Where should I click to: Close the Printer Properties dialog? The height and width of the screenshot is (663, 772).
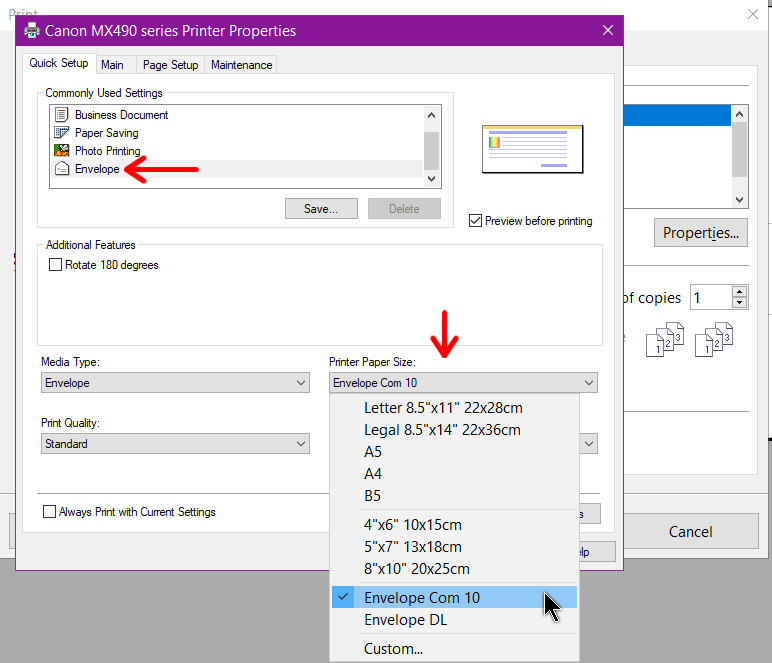[x=608, y=31]
